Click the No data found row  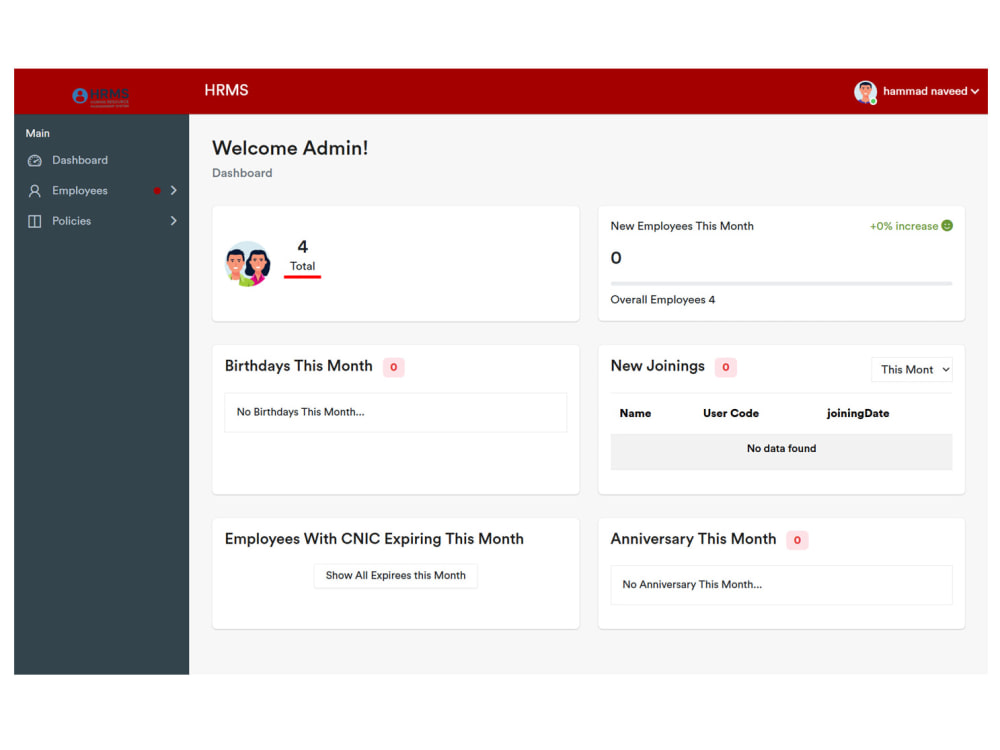tap(781, 452)
